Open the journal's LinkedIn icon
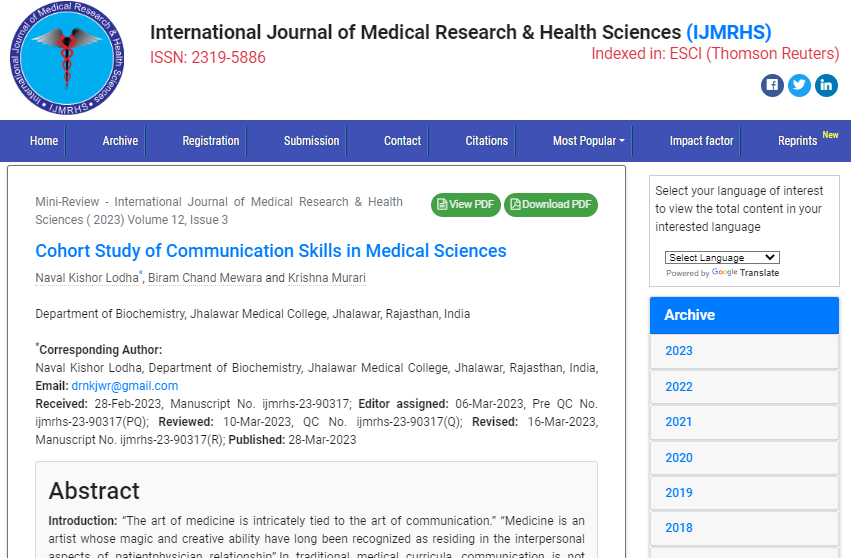 (826, 85)
